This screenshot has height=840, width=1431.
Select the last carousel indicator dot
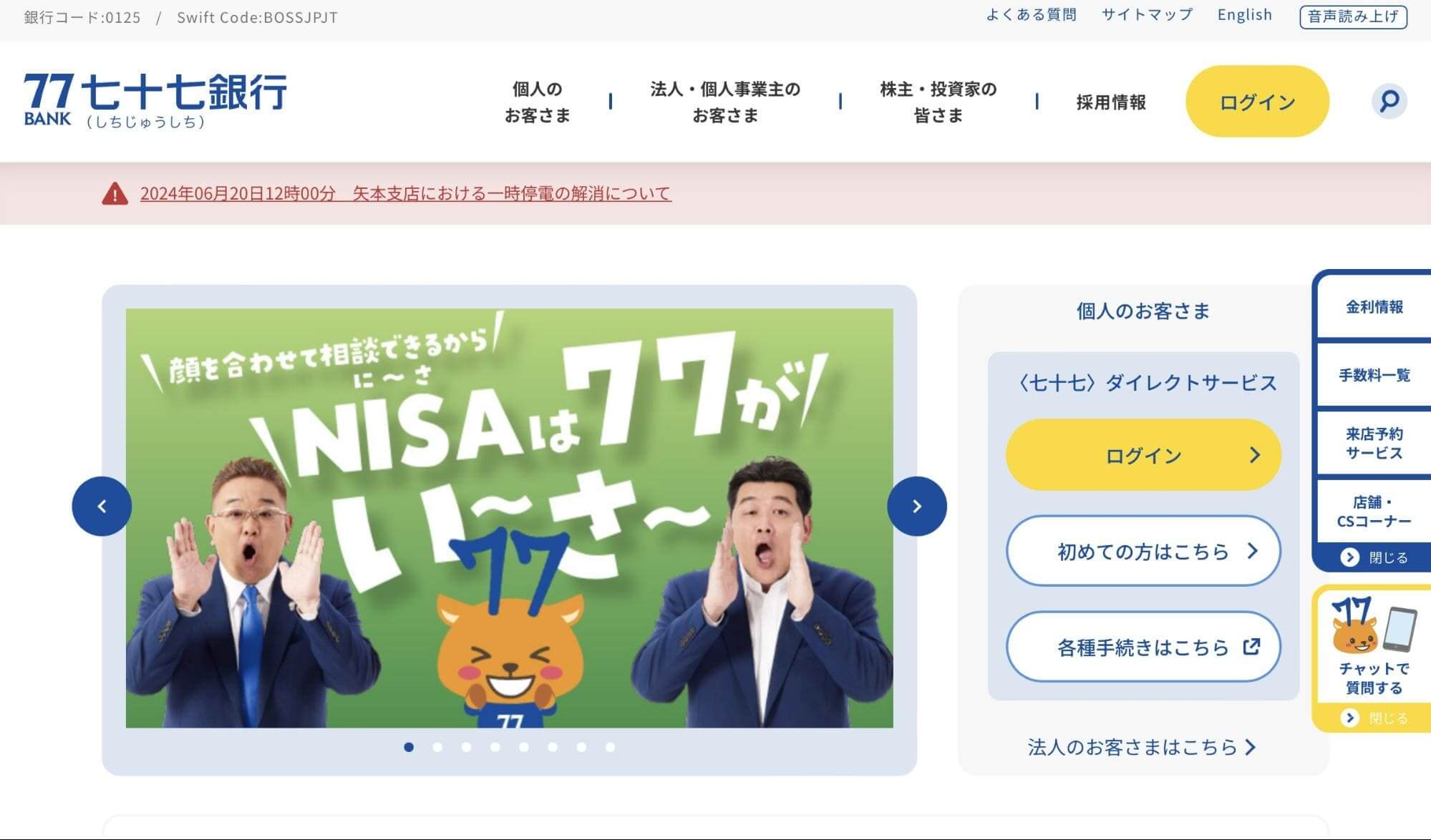click(610, 747)
